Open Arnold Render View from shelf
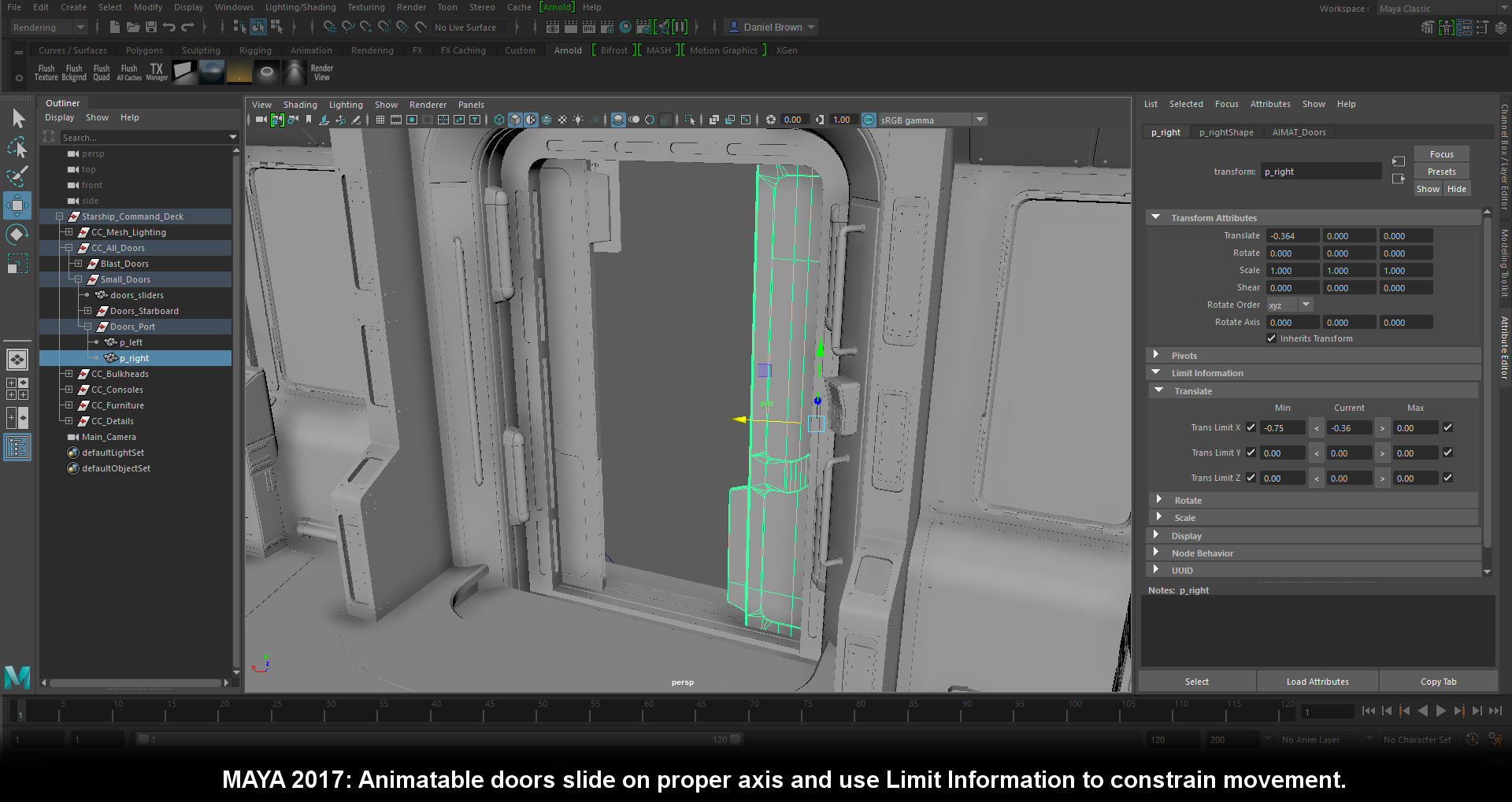 click(322, 72)
